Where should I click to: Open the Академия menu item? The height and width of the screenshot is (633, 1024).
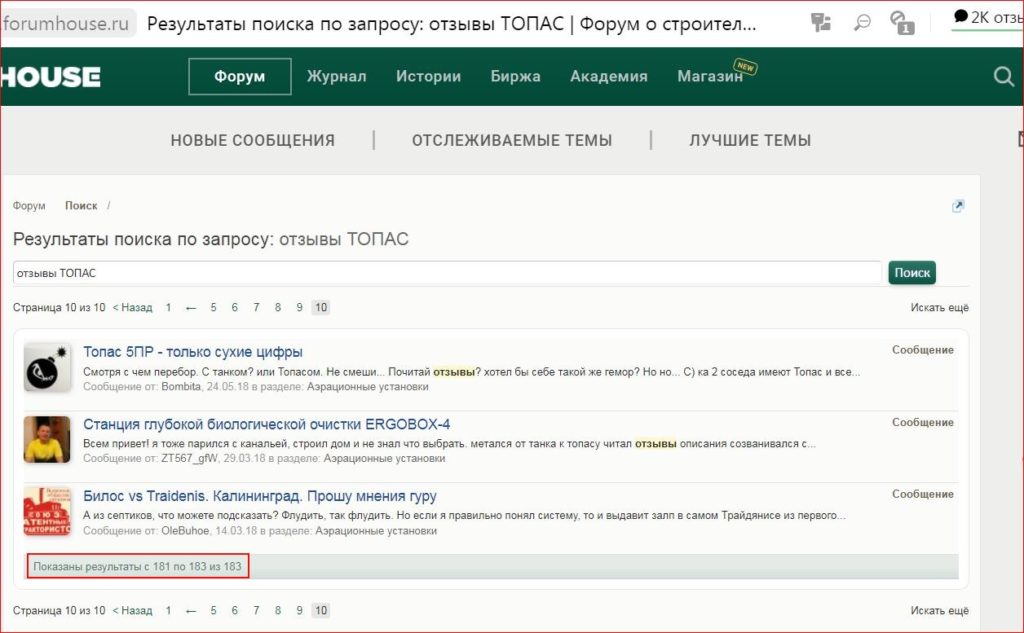click(x=609, y=76)
